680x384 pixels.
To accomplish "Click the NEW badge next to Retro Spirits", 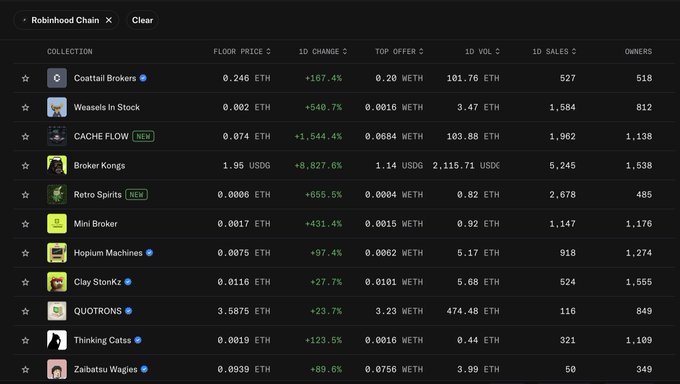I will pyautogui.click(x=136, y=194).
